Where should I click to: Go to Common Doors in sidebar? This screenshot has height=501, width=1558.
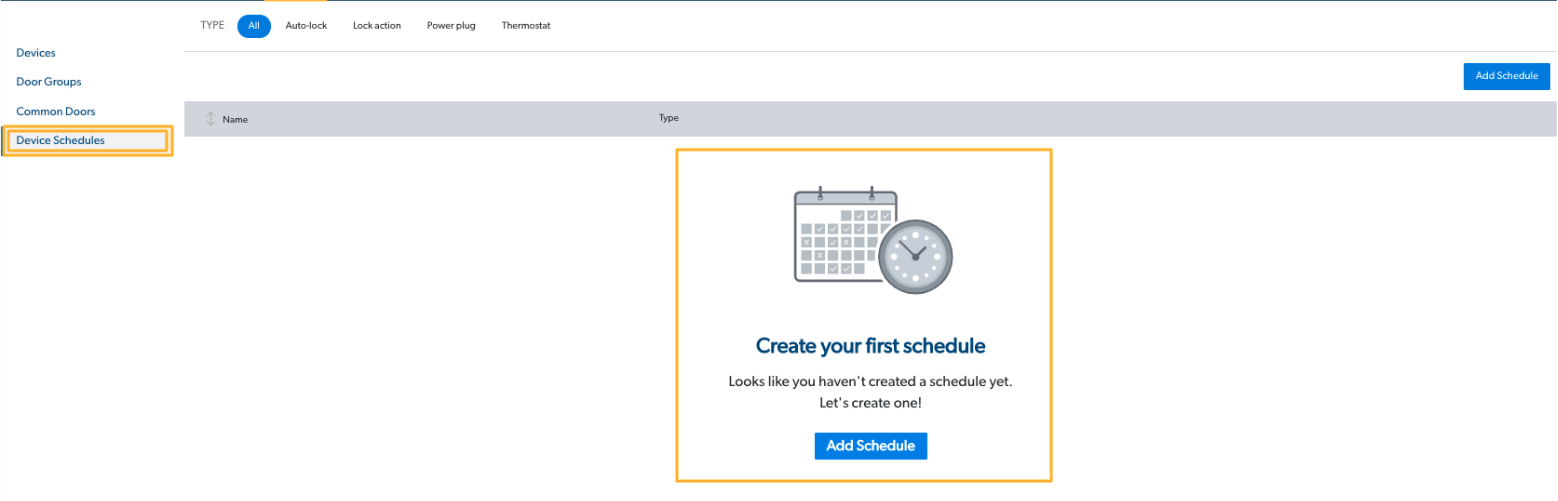click(56, 111)
